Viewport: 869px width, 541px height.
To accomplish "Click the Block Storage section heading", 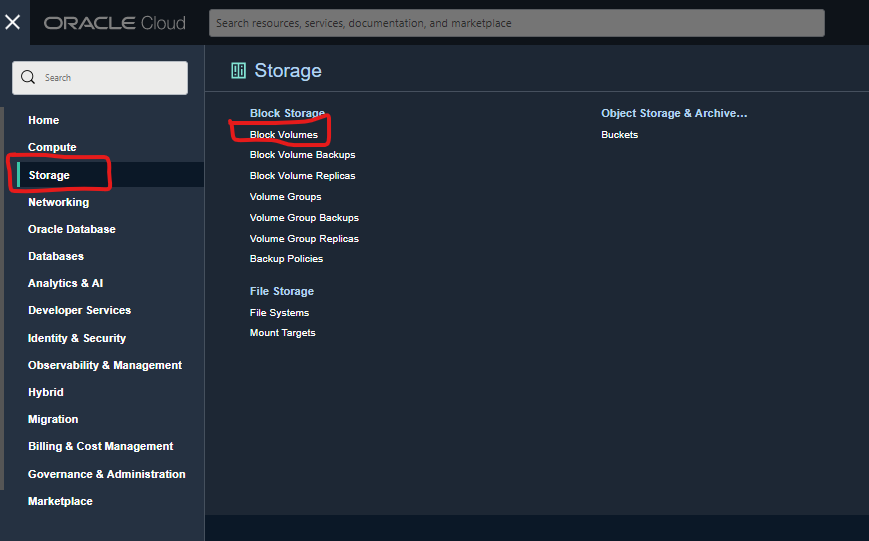I will click(x=287, y=113).
